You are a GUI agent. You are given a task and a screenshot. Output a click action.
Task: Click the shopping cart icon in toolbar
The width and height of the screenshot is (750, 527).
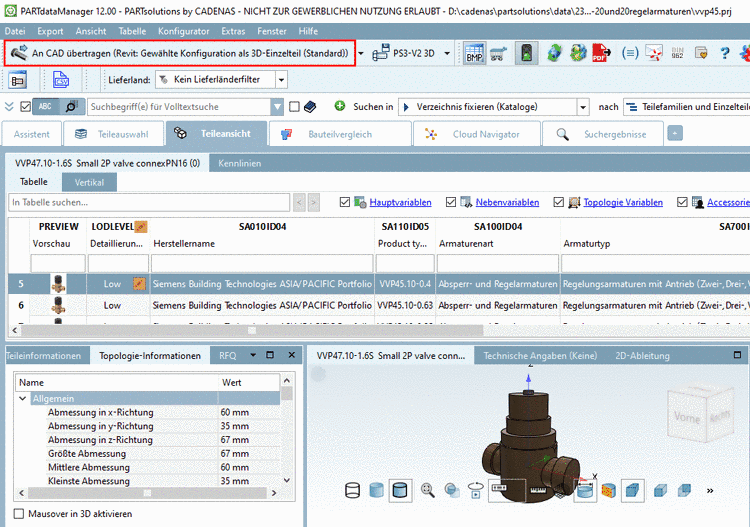coord(498,53)
